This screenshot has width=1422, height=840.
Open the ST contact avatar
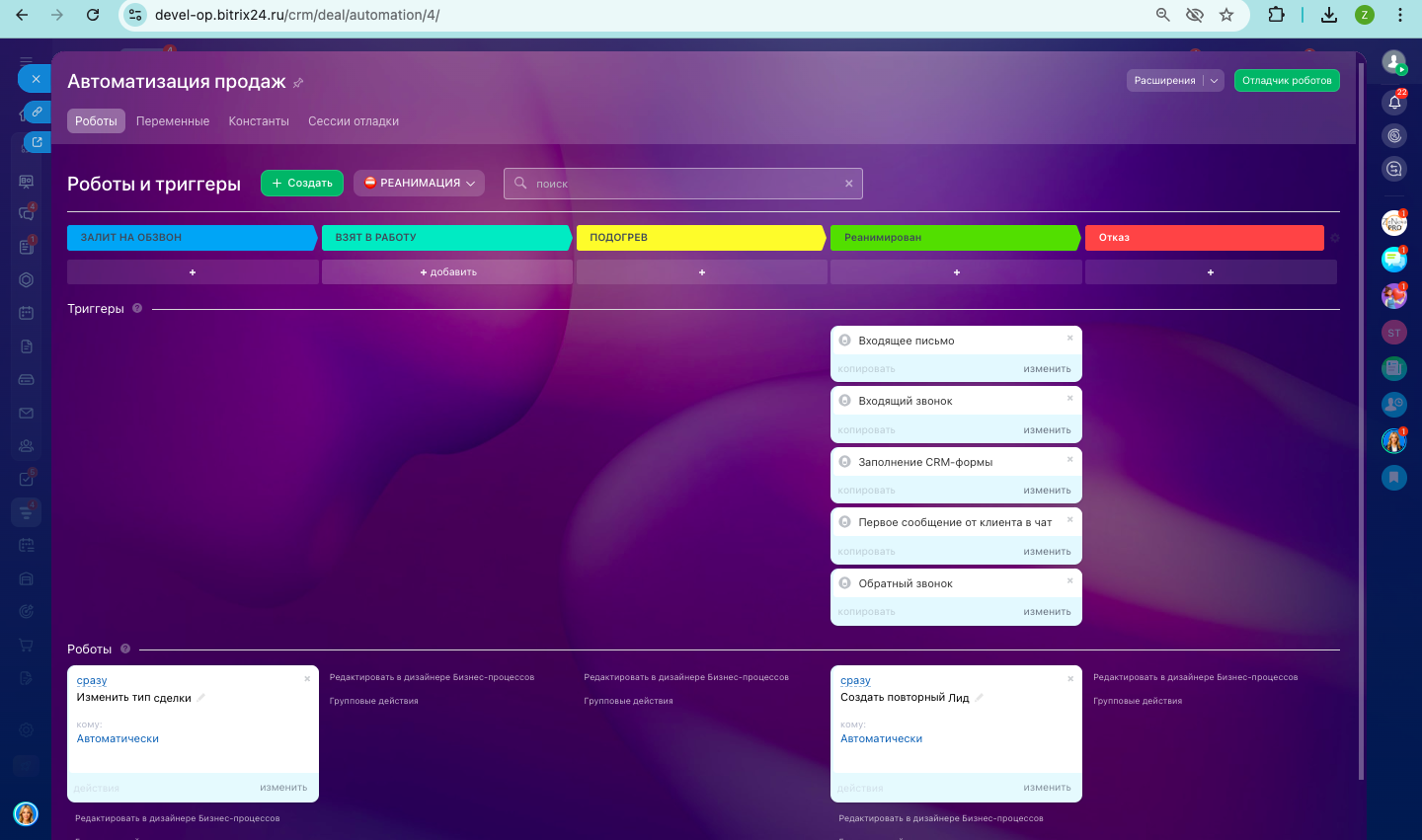1394,333
